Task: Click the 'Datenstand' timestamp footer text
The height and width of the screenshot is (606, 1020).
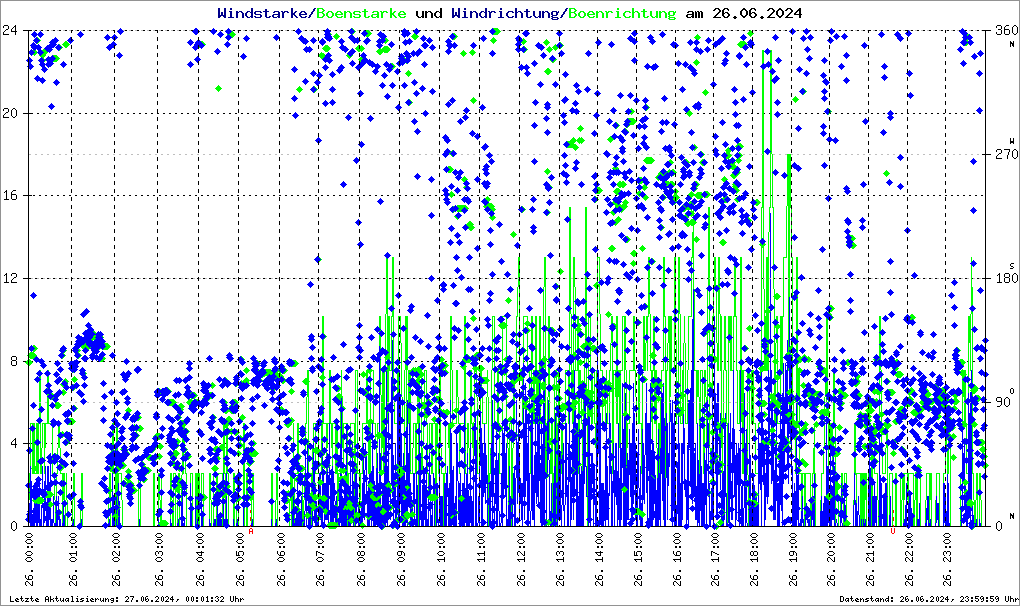Action: point(929,599)
